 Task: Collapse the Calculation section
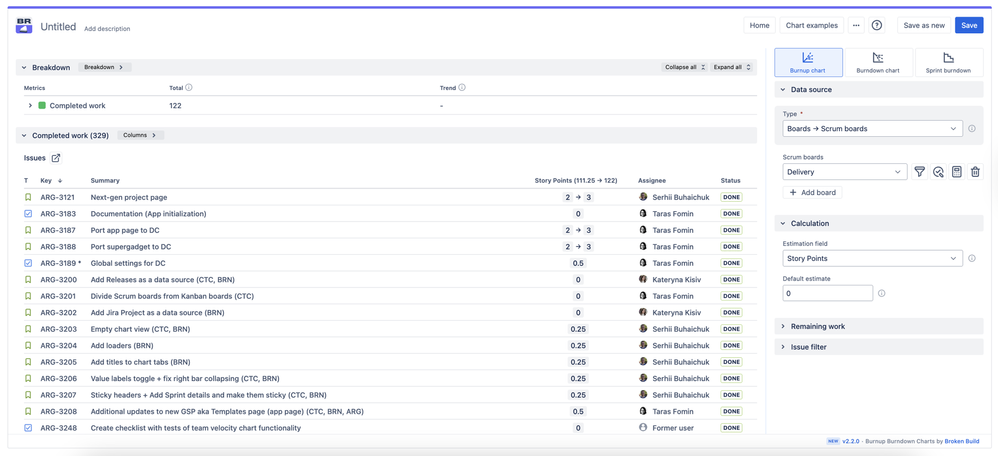click(783, 224)
